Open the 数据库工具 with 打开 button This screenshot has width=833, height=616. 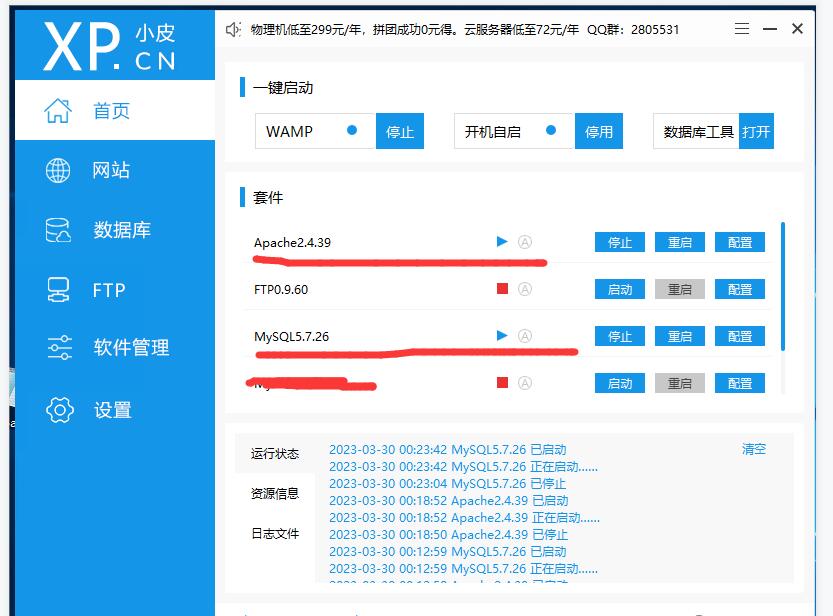(x=756, y=131)
